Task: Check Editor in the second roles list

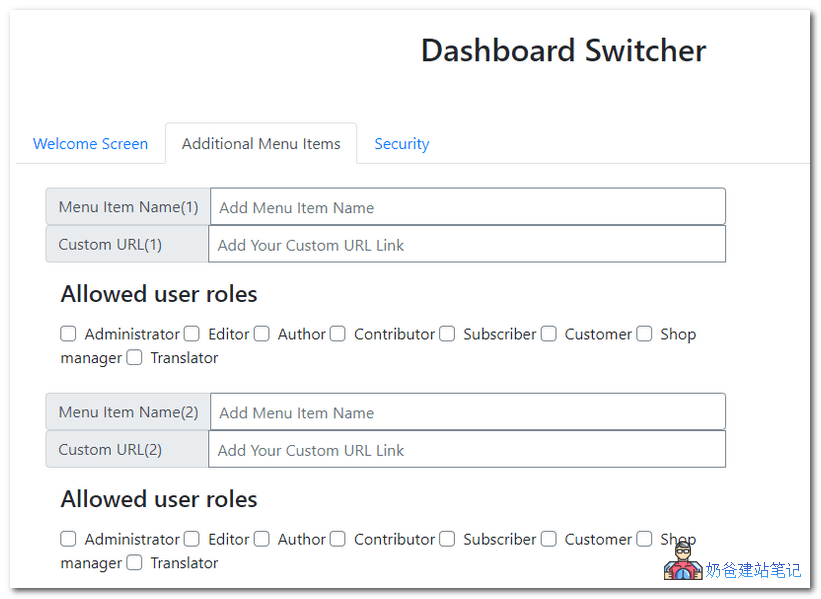Action: point(191,539)
